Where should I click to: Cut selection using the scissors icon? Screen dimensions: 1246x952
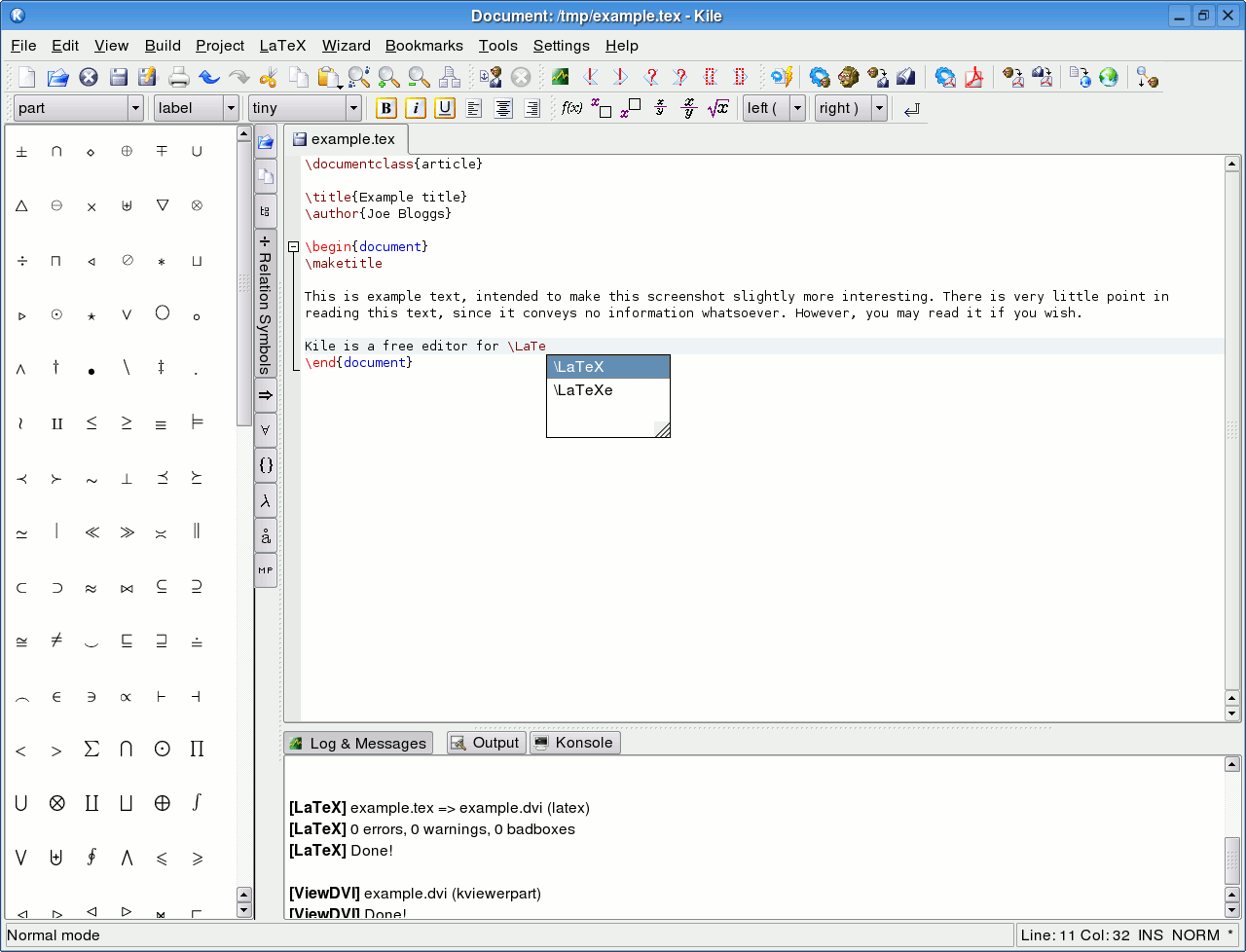269,77
